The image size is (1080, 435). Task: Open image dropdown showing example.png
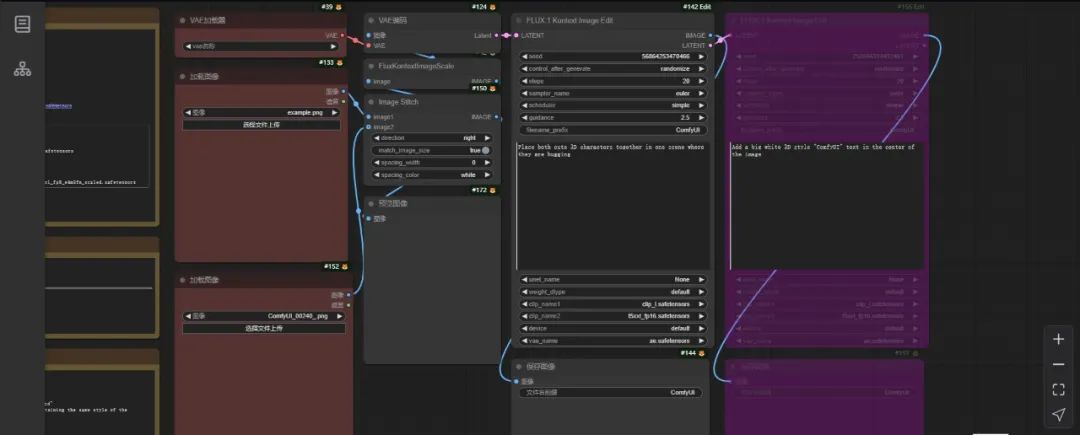coord(262,112)
